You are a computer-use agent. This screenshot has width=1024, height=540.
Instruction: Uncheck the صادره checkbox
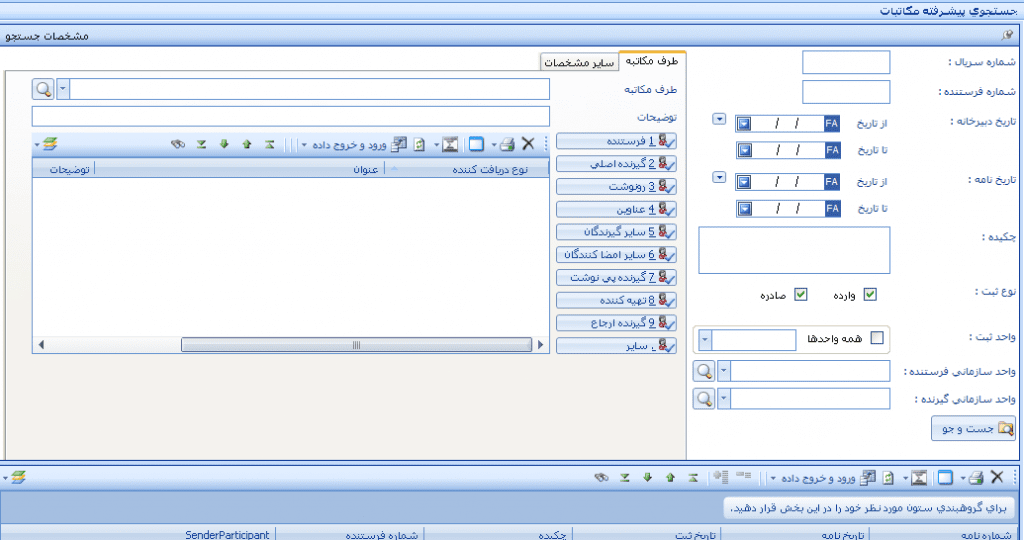tap(800, 294)
